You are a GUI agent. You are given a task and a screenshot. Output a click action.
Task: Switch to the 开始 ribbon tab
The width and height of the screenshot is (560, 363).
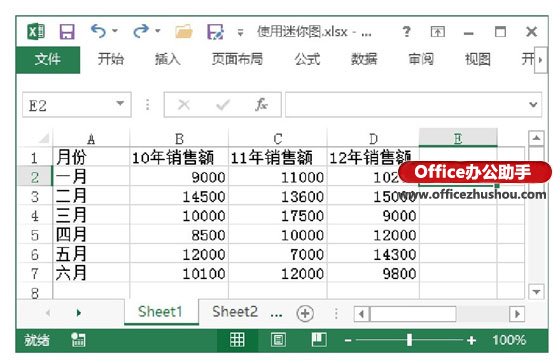(x=111, y=59)
